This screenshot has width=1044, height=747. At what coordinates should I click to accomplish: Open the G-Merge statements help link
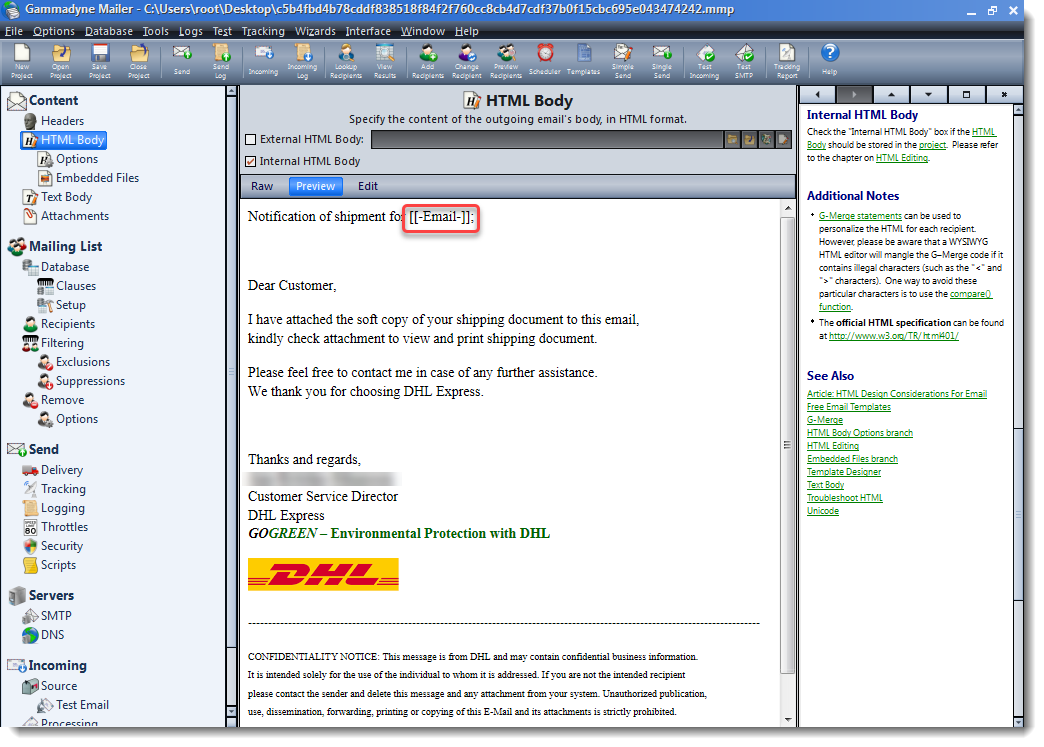[860, 216]
